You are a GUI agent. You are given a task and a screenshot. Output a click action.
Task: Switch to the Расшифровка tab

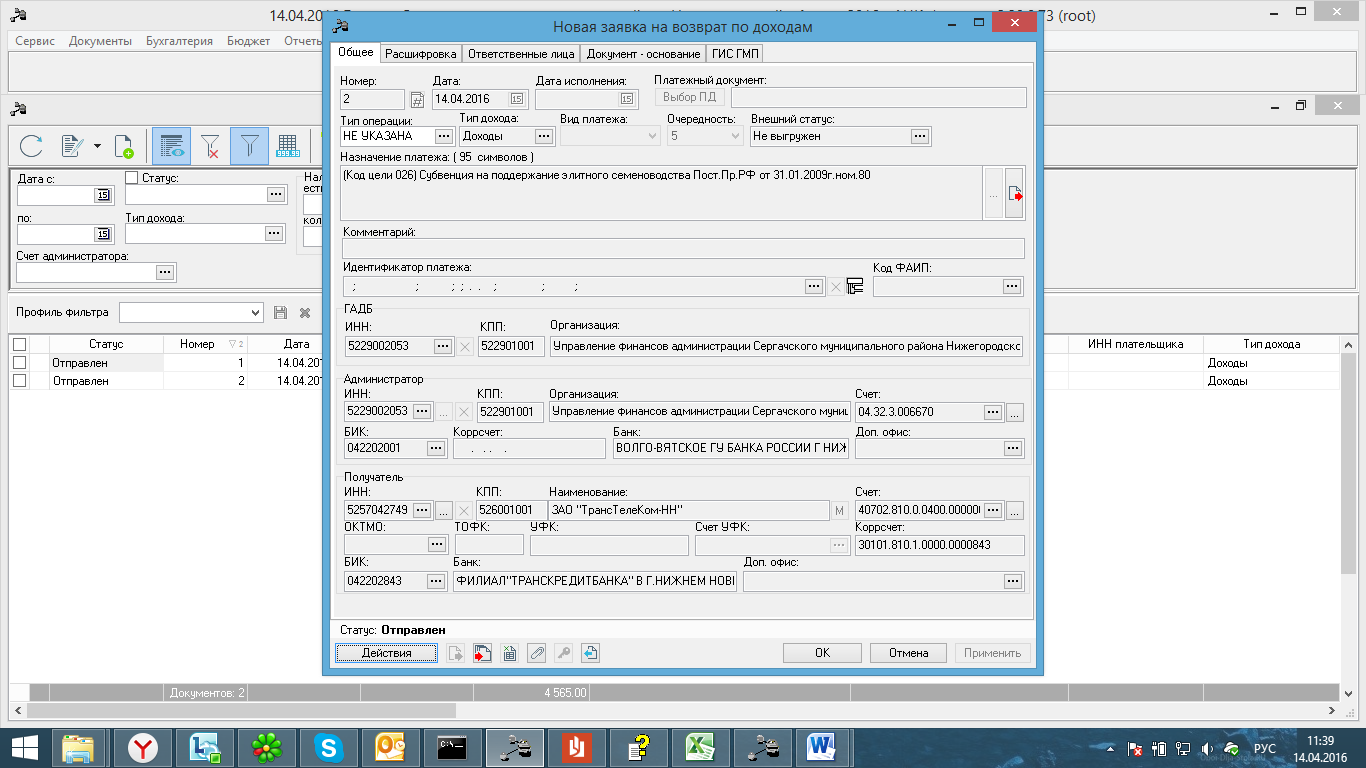tap(421, 54)
